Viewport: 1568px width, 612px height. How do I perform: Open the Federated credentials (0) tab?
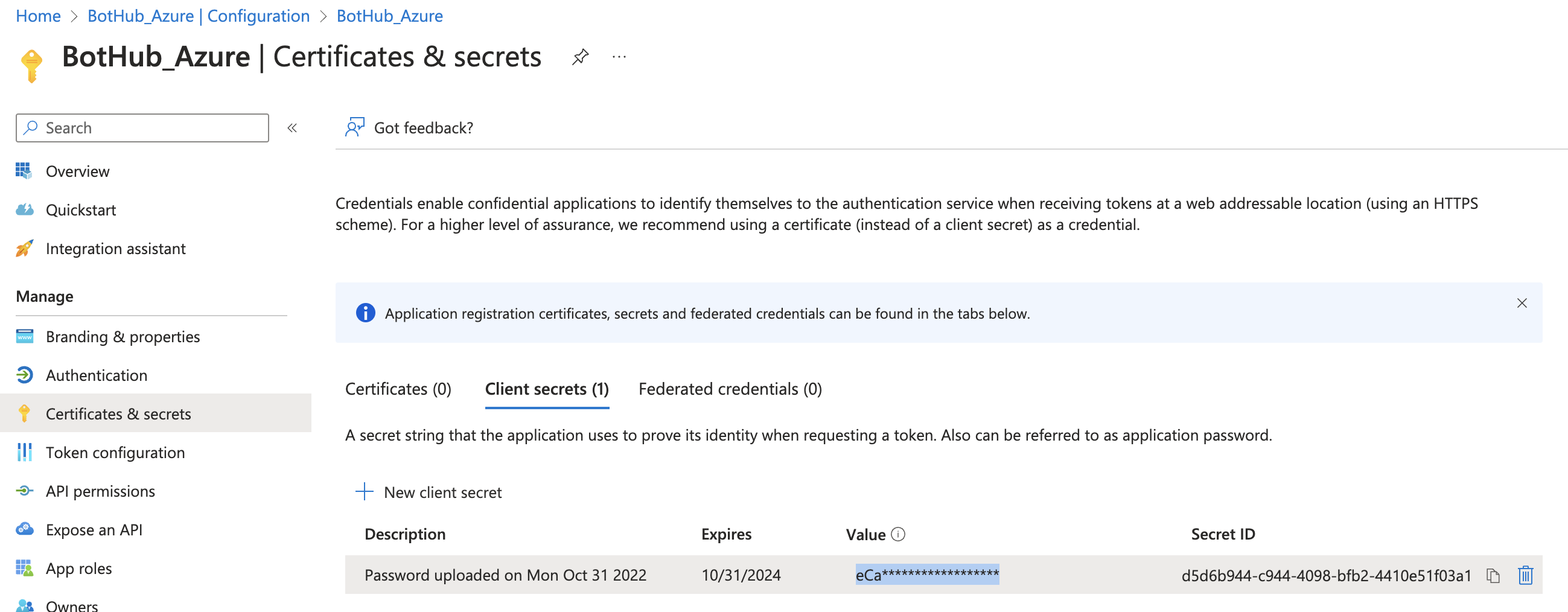tap(730, 389)
